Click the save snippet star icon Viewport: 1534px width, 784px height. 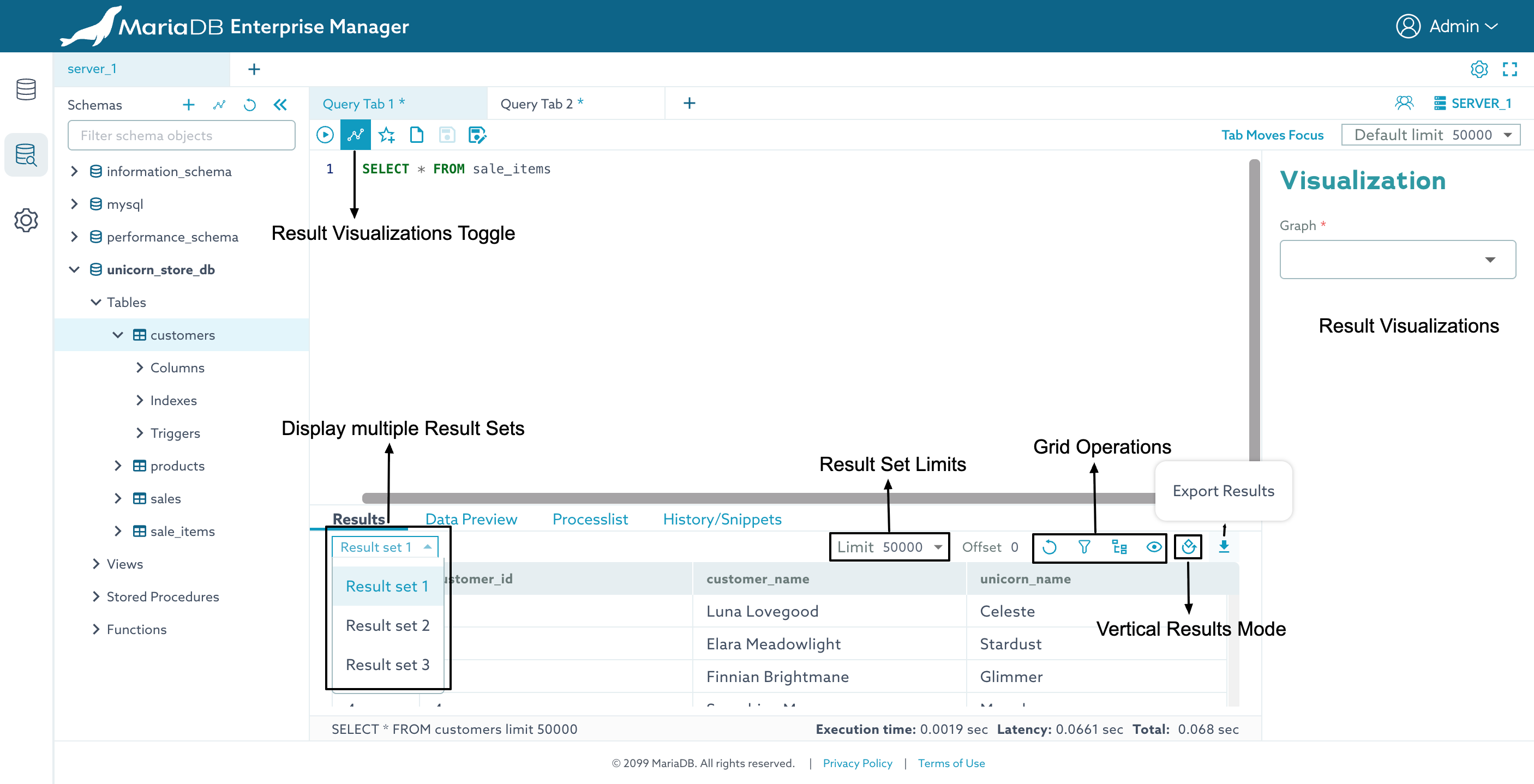pyautogui.click(x=386, y=135)
